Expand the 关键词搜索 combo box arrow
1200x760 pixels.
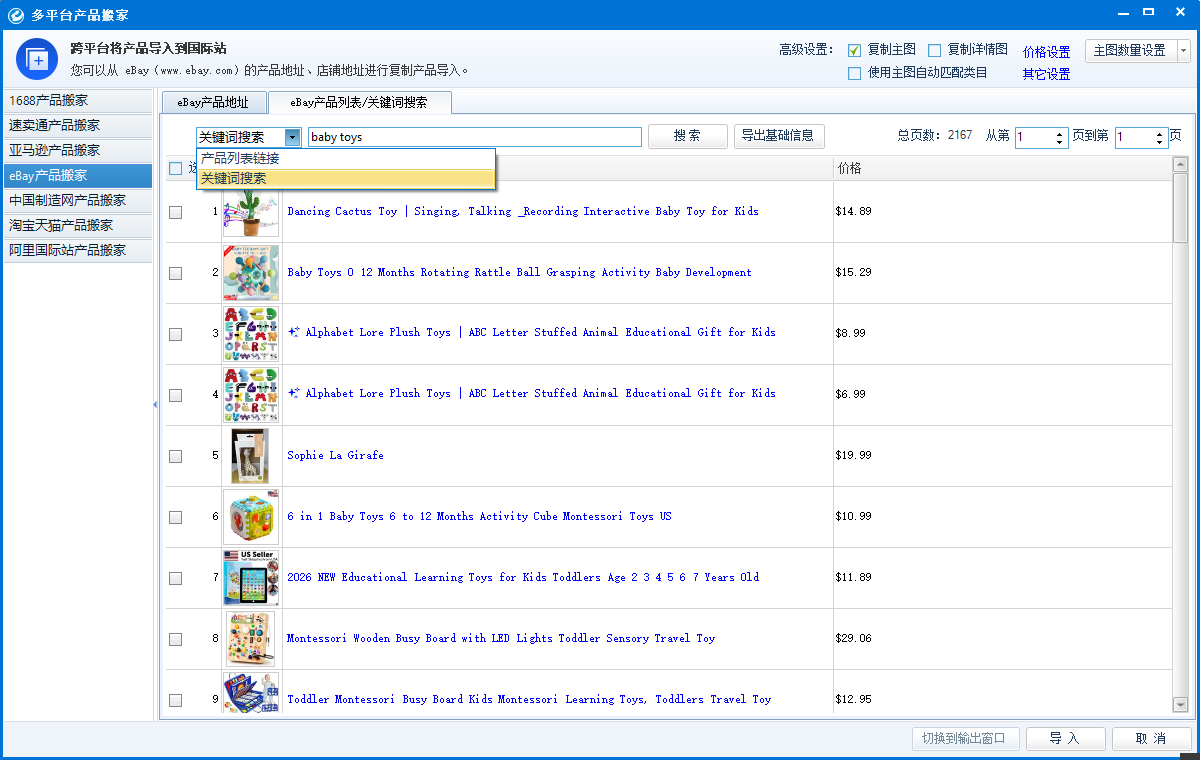tap(292, 137)
